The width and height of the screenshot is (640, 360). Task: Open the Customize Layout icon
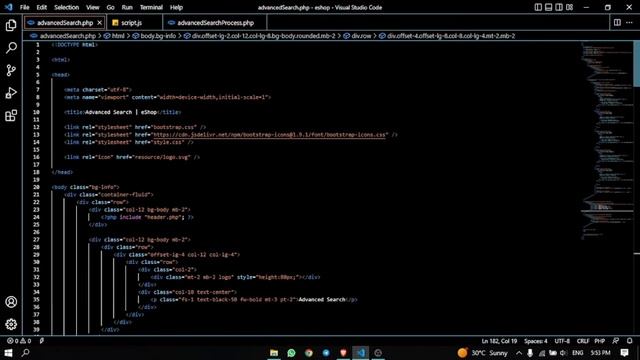pyautogui.click(x=569, y=7)
